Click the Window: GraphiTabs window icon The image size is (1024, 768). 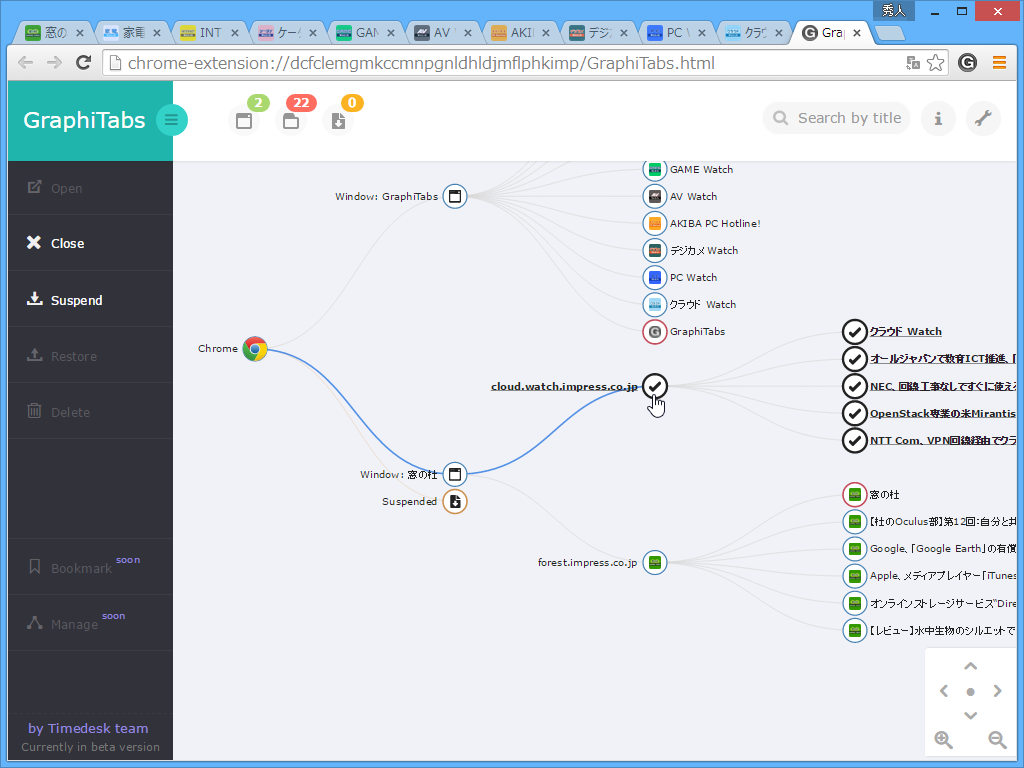coord(455,196)
